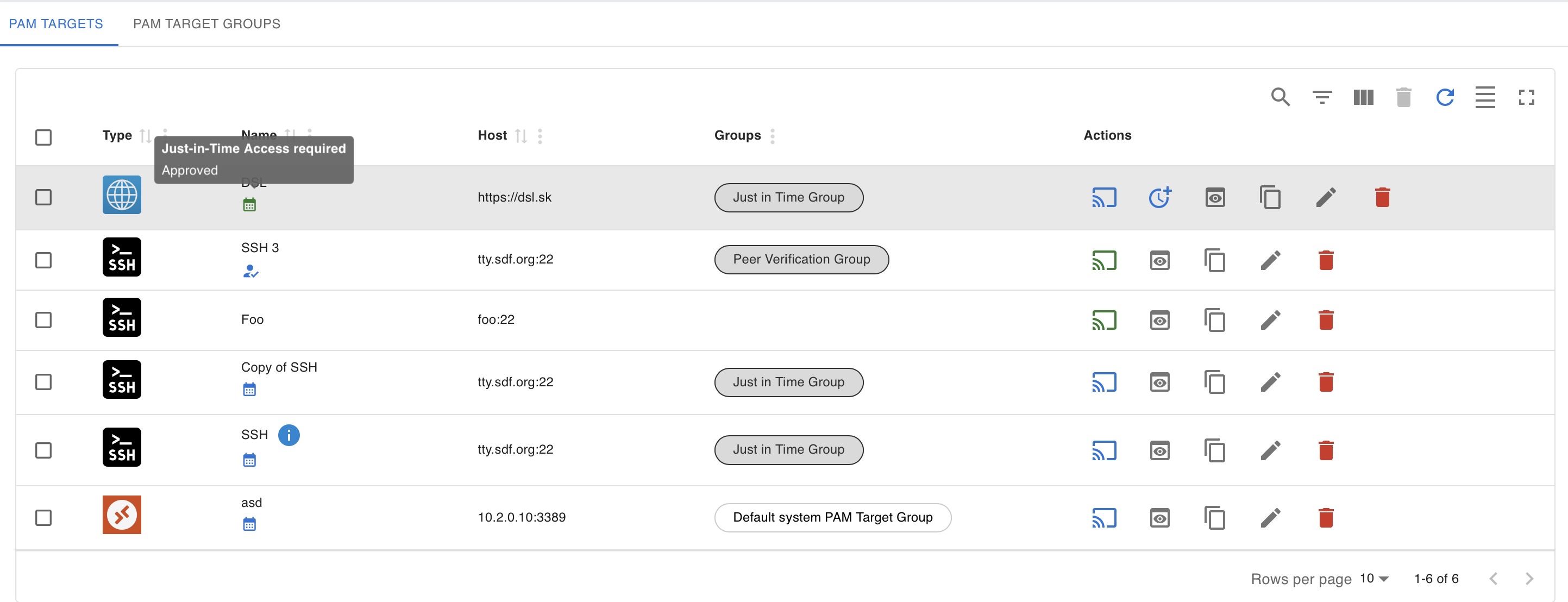
Task: Delete the Foo target
Action: 1326,320
